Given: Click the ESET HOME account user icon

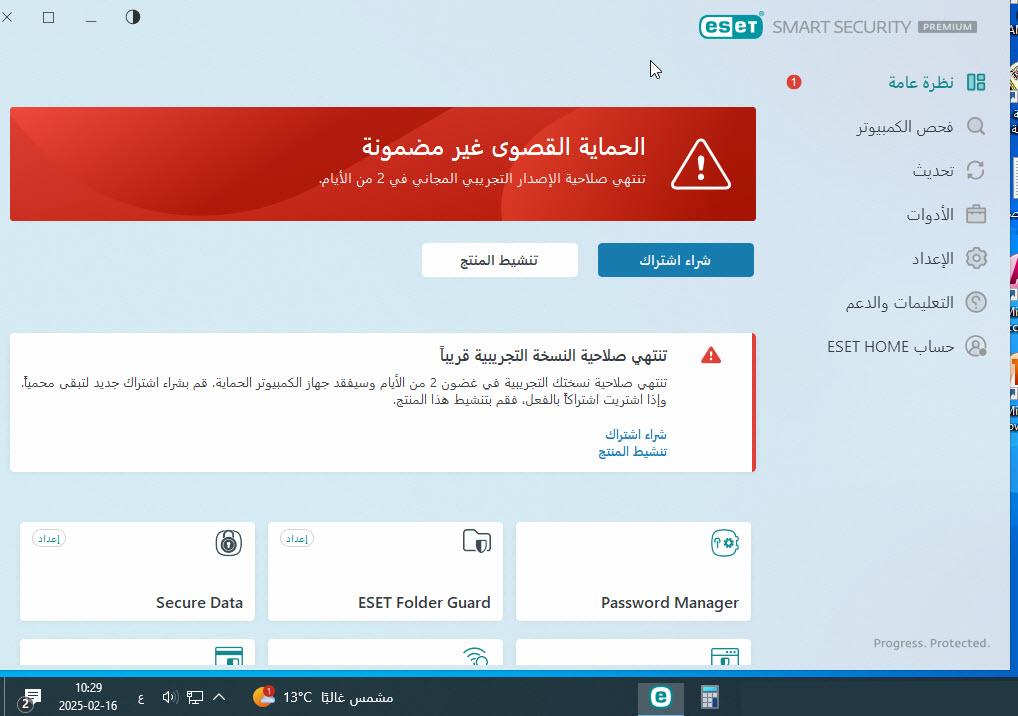Looking at the screenshot, I should pyautogui.click(x=976, y=346).
